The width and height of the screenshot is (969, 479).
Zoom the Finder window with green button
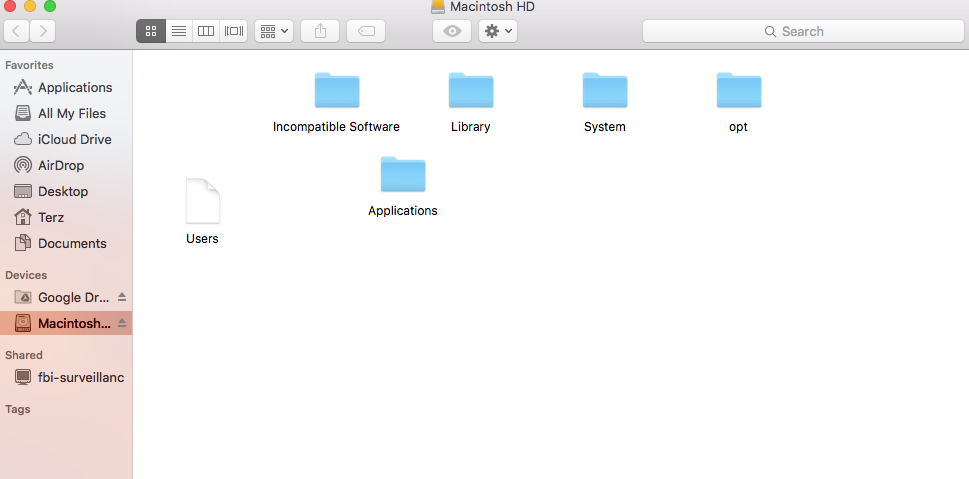[50, 6]
